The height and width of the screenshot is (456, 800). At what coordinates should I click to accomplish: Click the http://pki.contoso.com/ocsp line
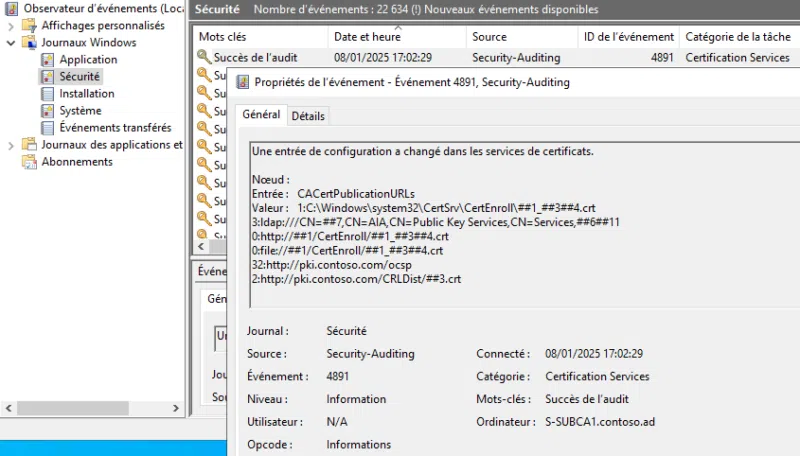pyautogui.click(x=332, y=265)
